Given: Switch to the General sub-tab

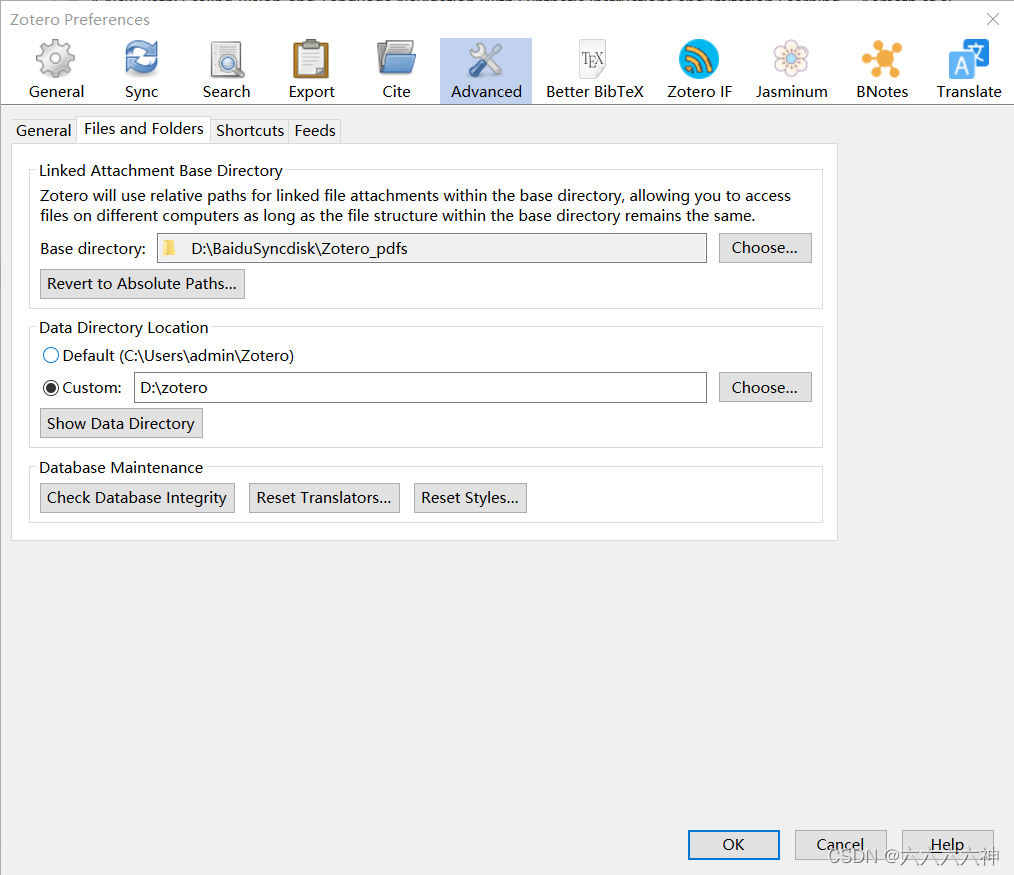Looking at the screenshot, I should [43, 131].
